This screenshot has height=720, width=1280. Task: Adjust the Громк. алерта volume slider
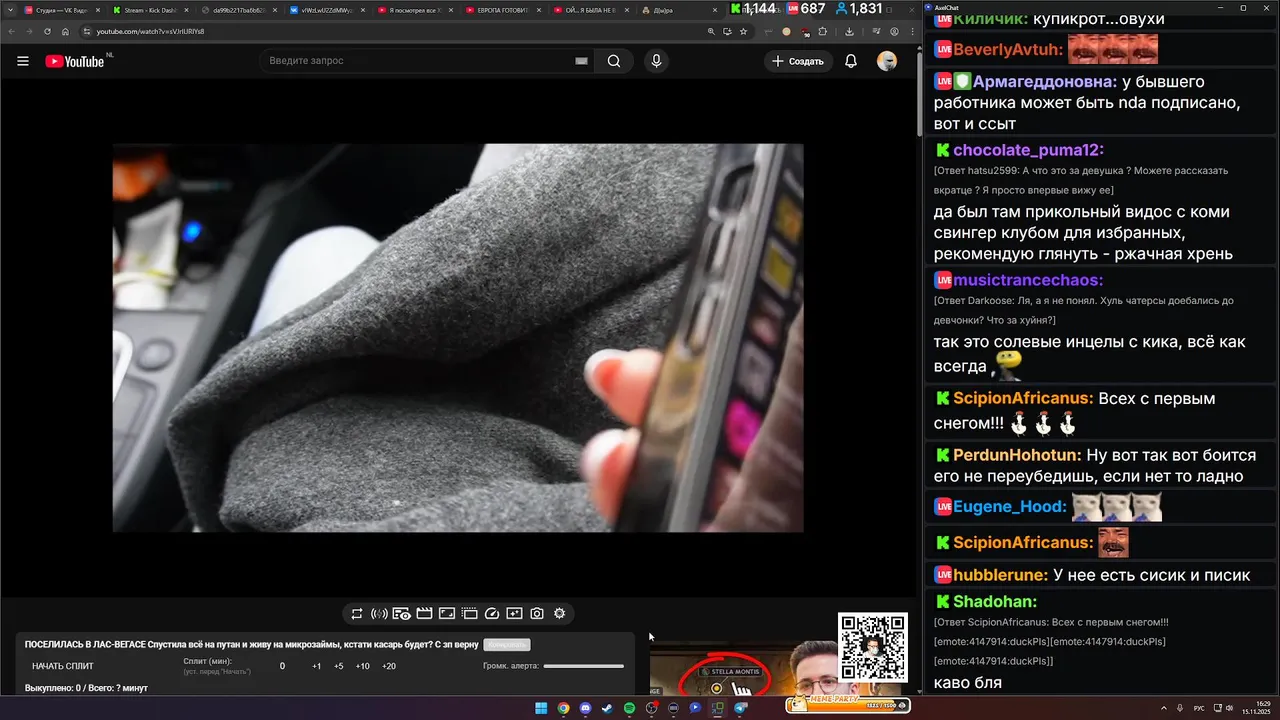(x=583, y=666)
